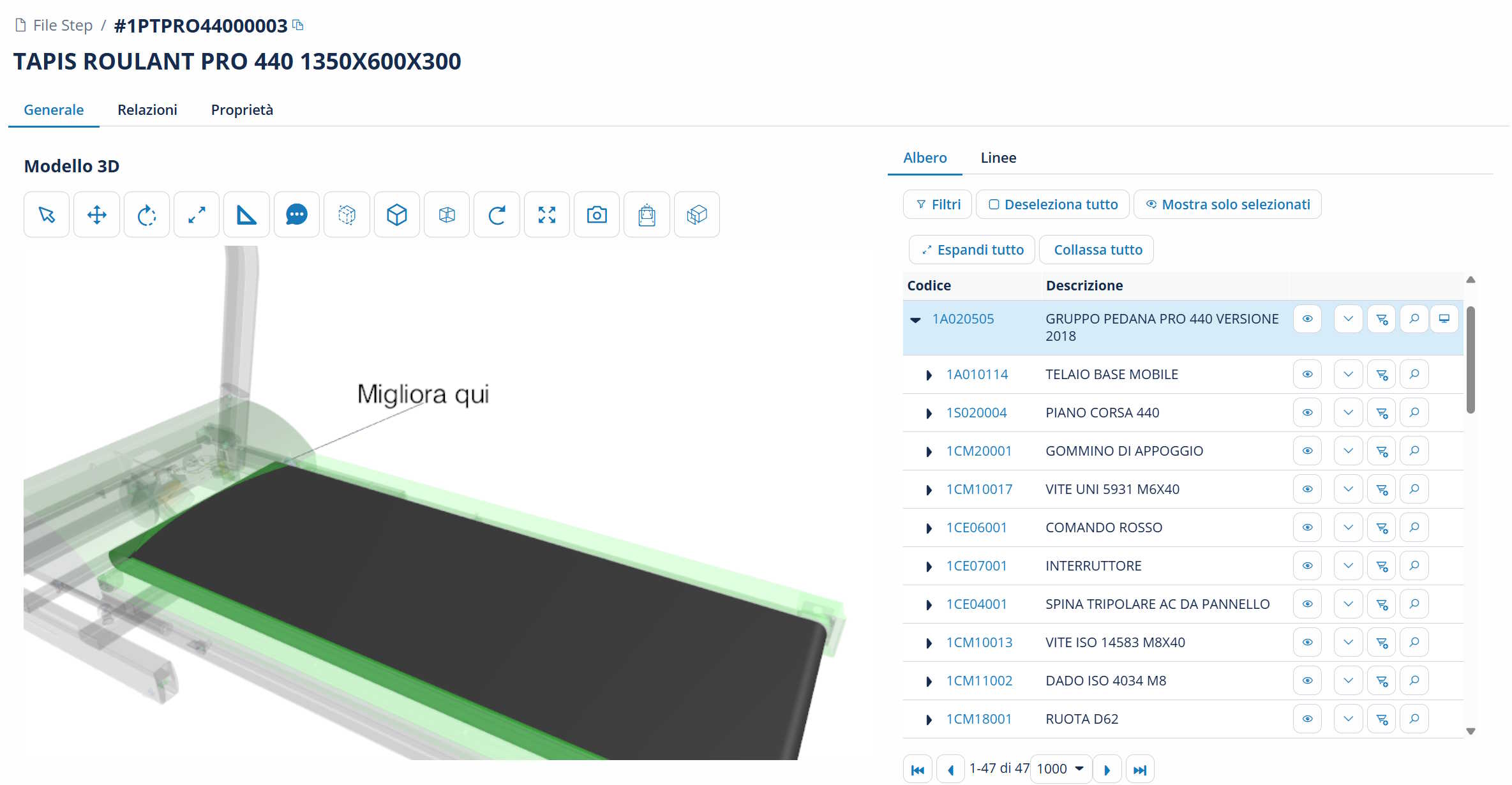The width and height of the screenshot is (1512, 785).
Task: Switch the 3D view to fullscreen
Action: point(546,214)
